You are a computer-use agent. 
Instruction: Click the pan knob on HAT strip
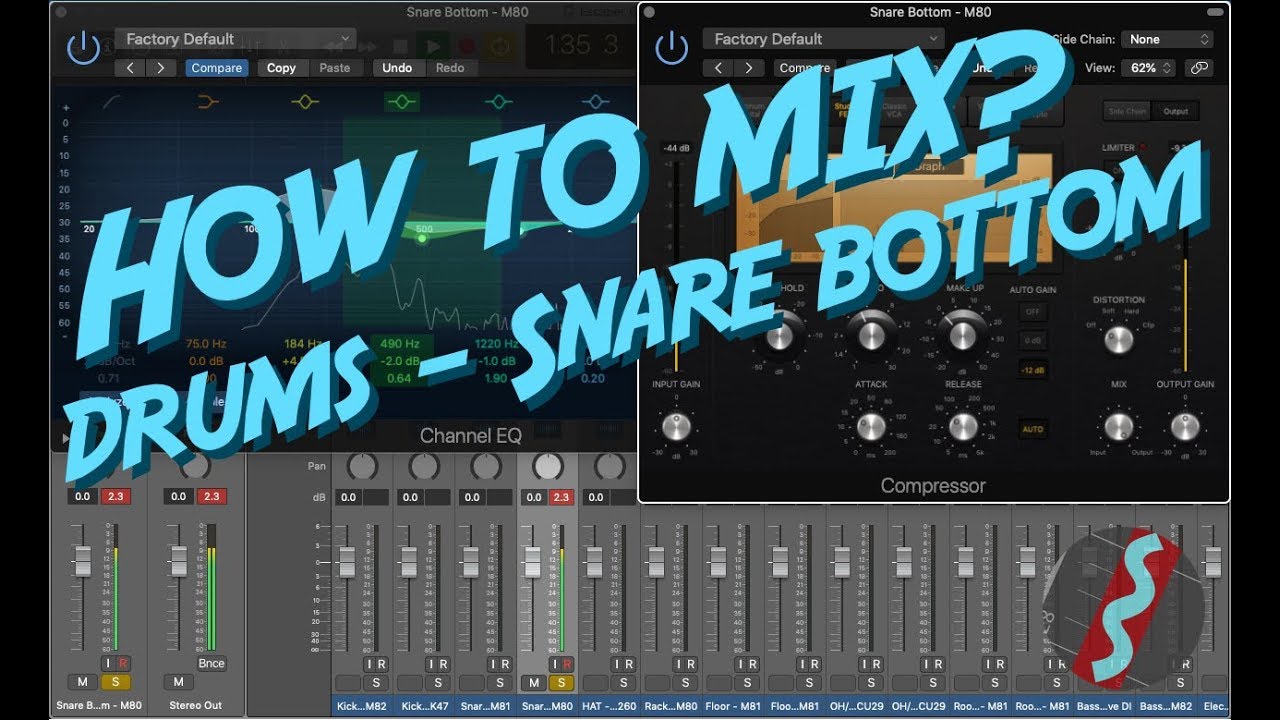(x=610, y=466)
